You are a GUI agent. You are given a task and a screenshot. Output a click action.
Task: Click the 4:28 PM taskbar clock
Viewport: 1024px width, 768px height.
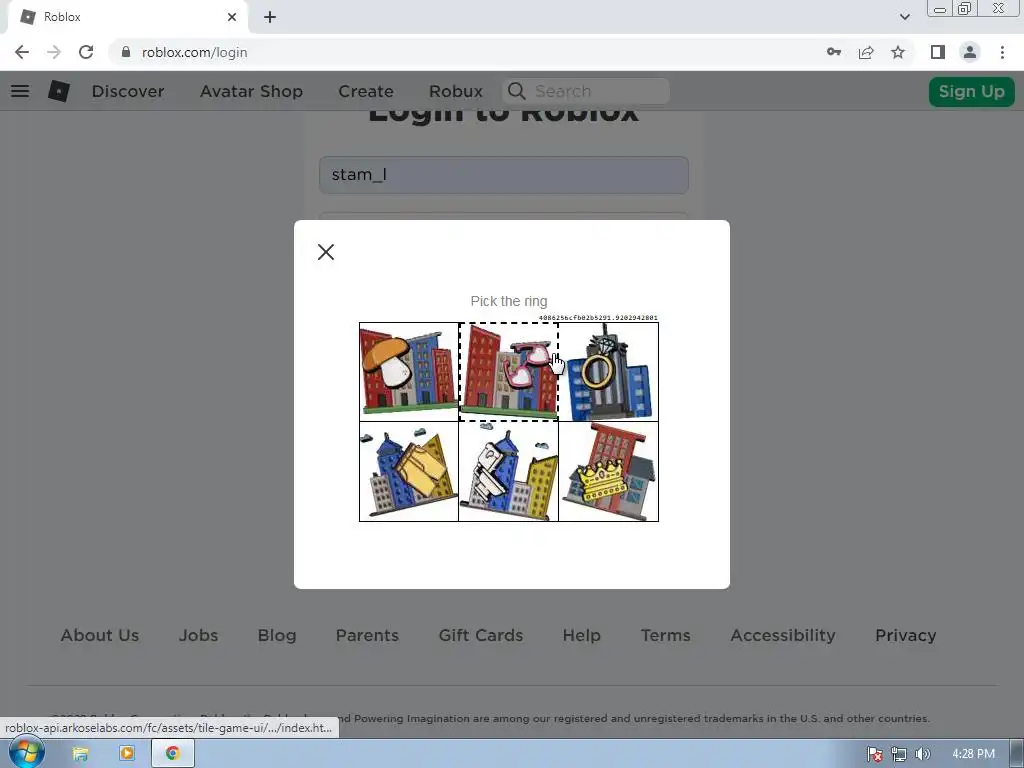(x=973, y=754)
